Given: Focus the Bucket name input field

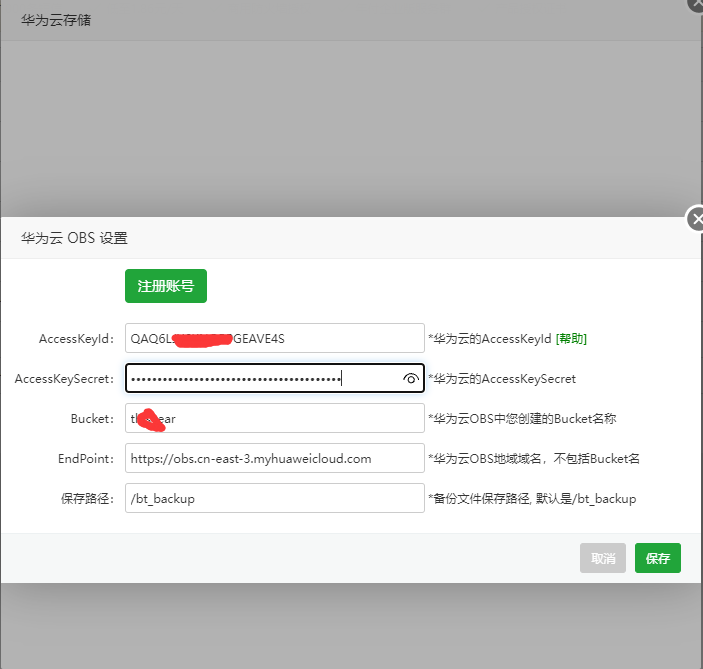Looking at the screenshot, I should [x=274, y=418].
